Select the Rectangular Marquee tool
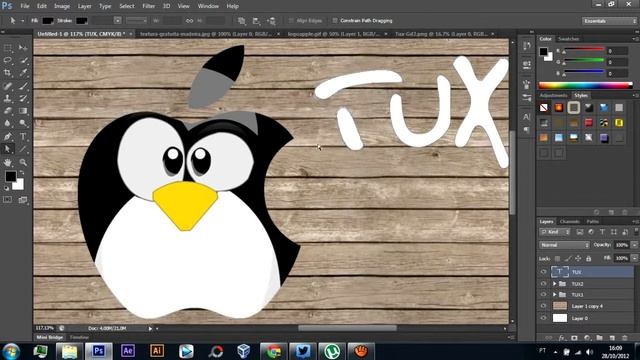640x360 pixels. click(8, 48)
